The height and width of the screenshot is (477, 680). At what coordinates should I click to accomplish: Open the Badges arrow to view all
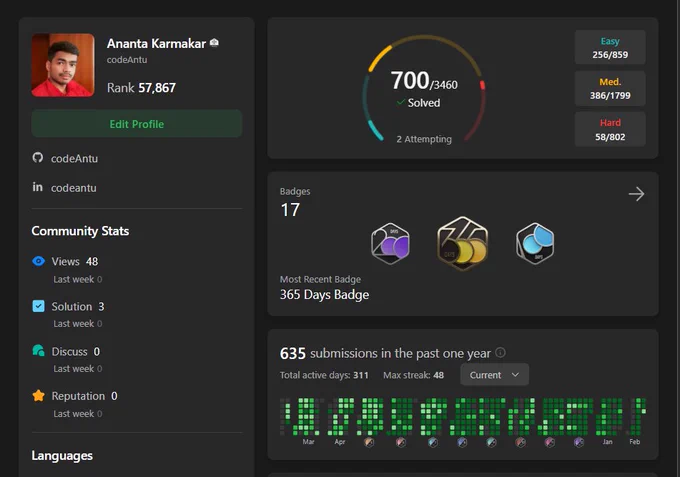636,194
